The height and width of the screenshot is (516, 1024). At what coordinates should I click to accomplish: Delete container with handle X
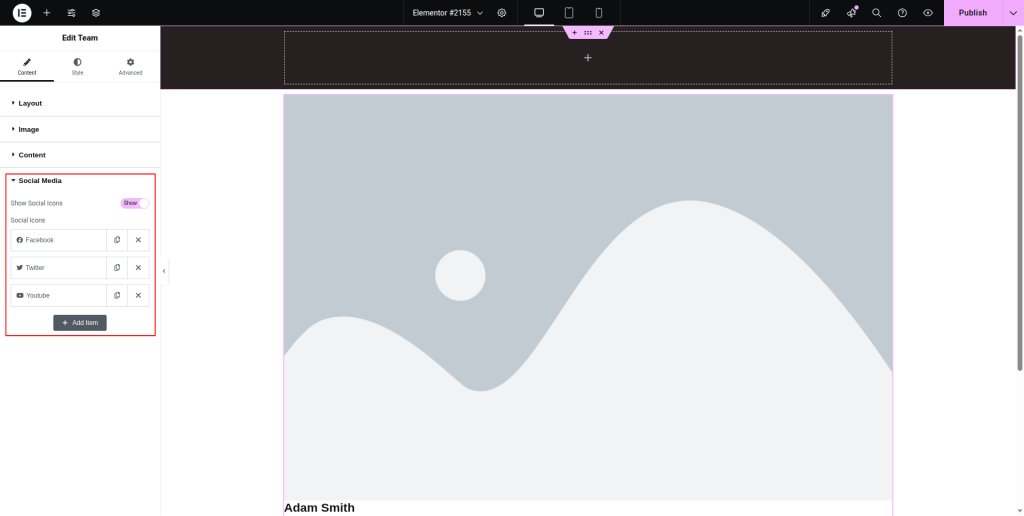601,33
